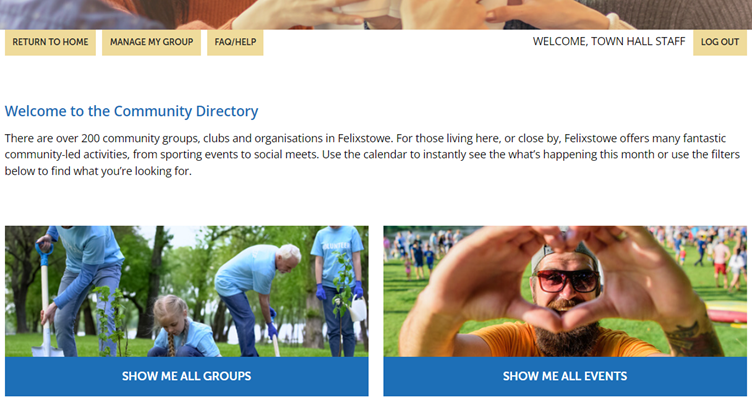This screenshot has width=752, height=418.
Task: Click Show Me All Groups banner button
Action: [x=187, y=376]
